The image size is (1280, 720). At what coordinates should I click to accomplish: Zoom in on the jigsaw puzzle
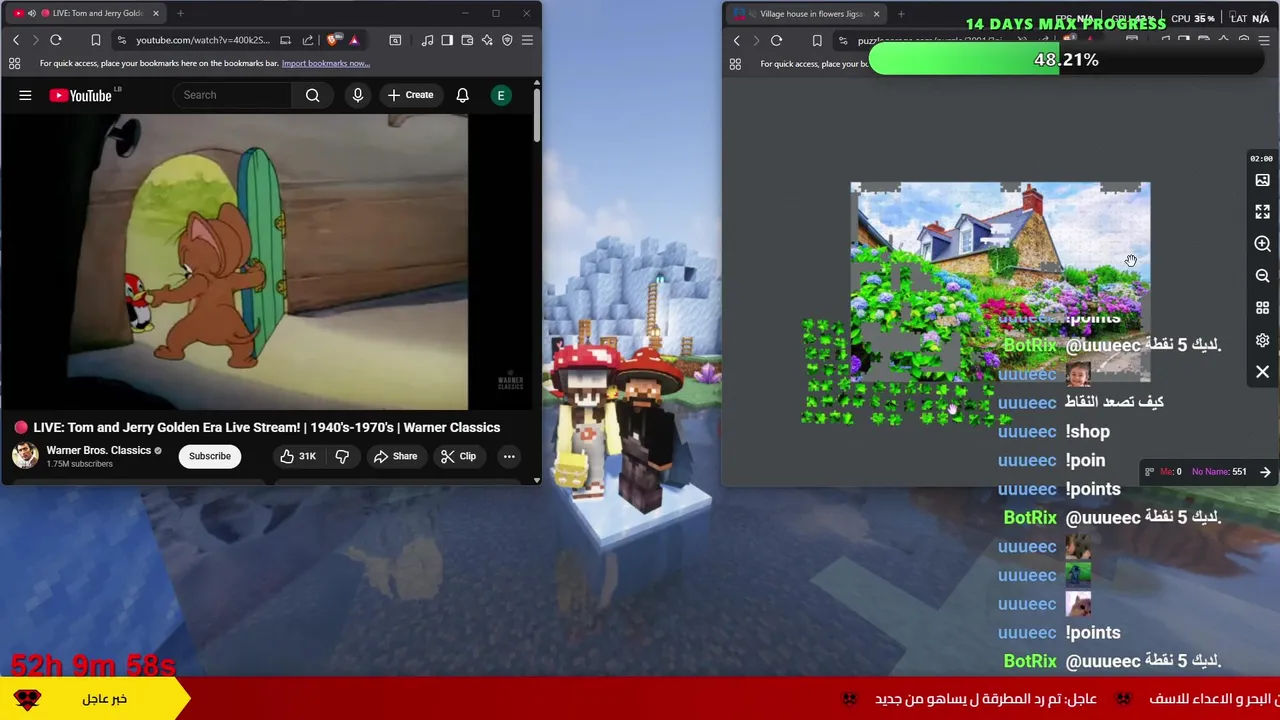tap(1262, 244)
